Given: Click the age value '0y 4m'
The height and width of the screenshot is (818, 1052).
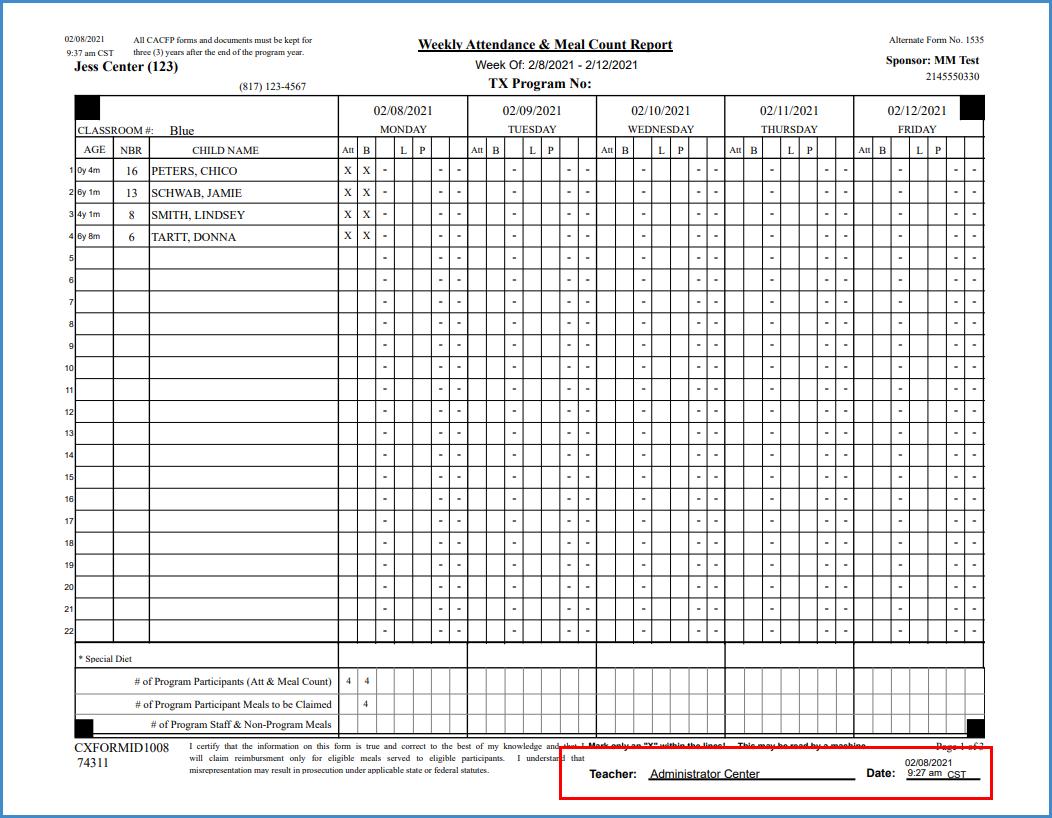Looking at the screenshot, I should point(89,170).
